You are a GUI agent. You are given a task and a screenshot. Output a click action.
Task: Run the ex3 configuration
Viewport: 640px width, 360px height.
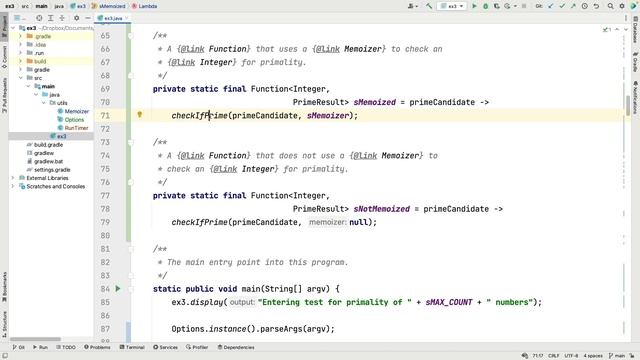click(474, 6)
